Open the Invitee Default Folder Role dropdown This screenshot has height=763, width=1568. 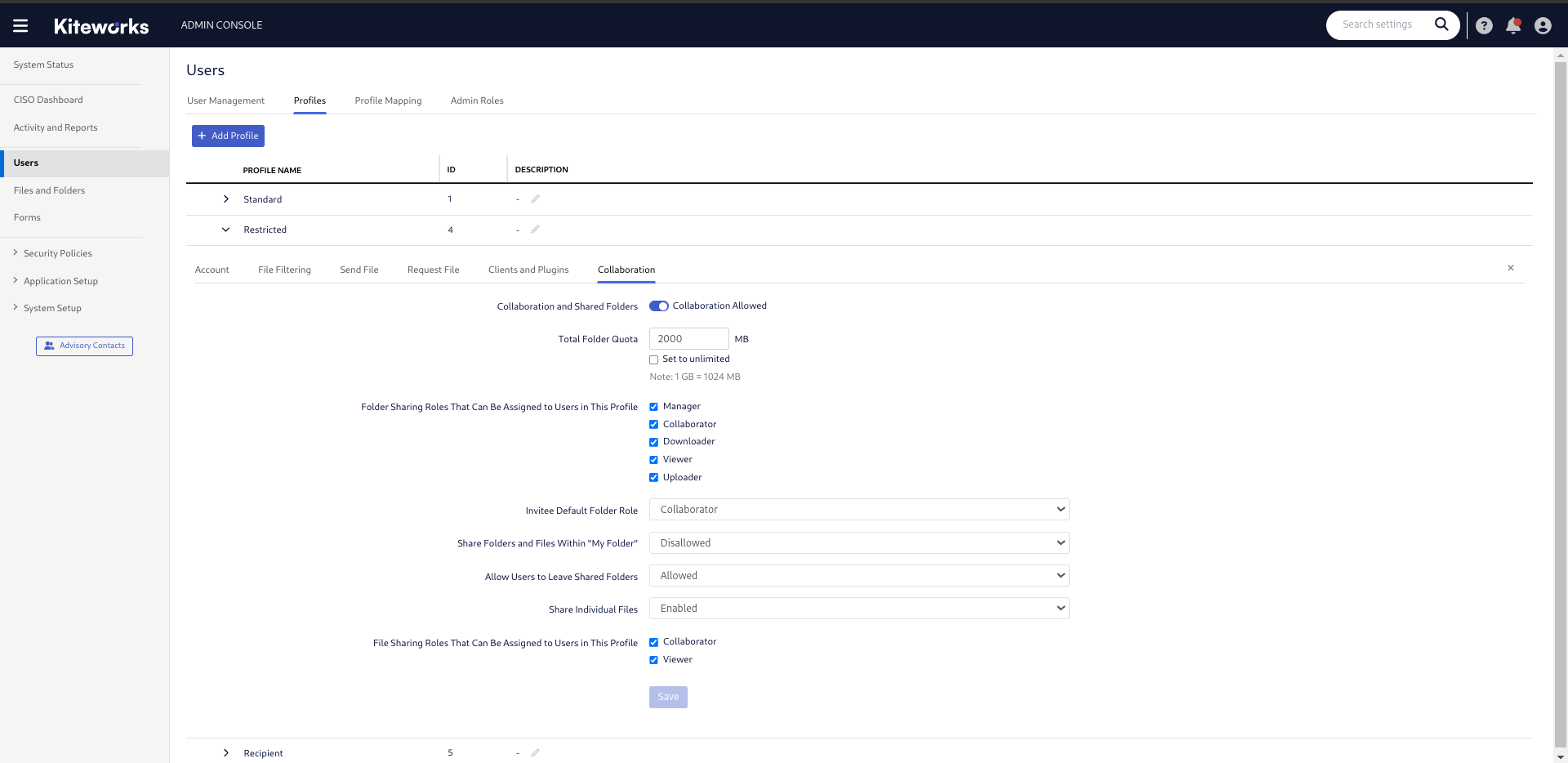858,509
